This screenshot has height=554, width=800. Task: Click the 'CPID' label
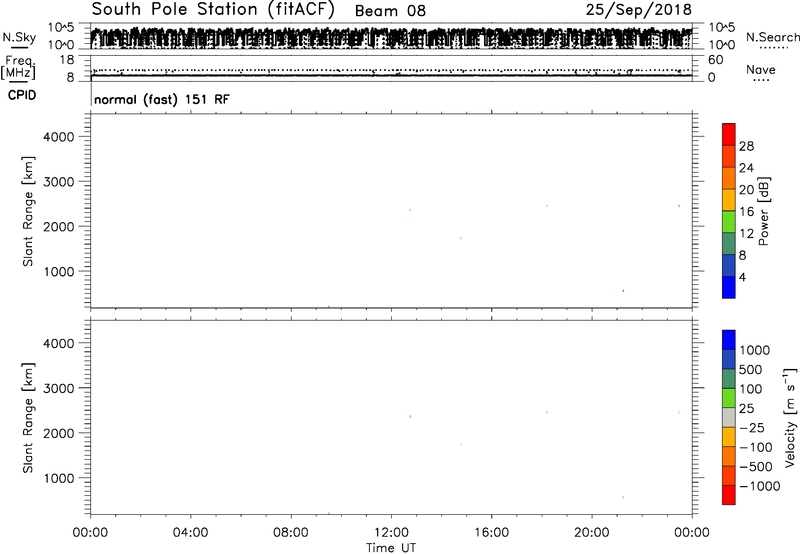(x=22, y=95)
